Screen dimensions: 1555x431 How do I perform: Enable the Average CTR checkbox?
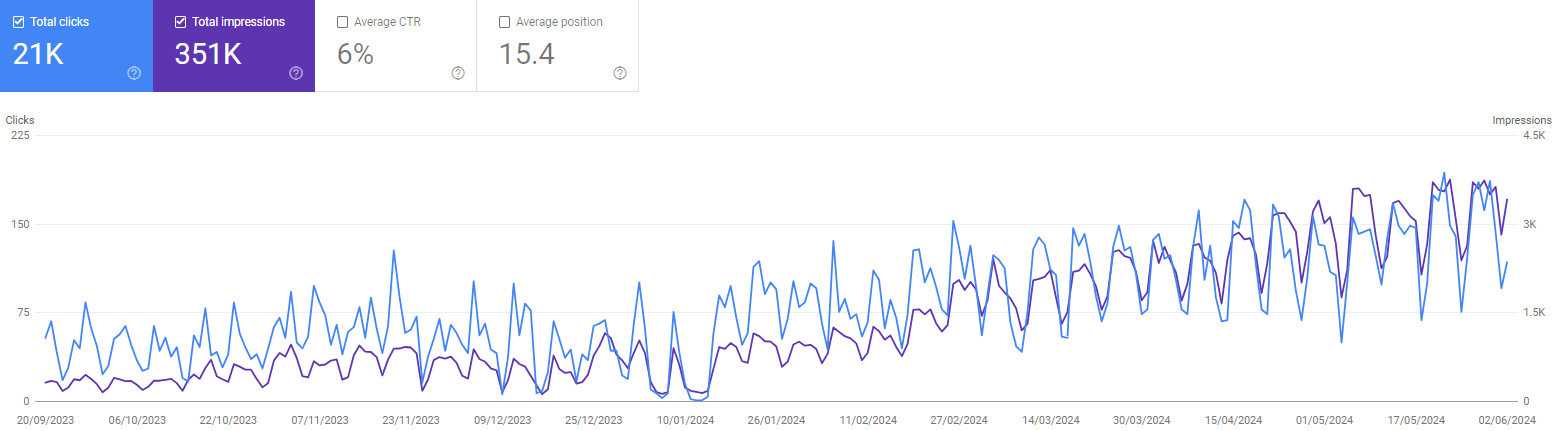pyautogui.click(x=343, y=22)
